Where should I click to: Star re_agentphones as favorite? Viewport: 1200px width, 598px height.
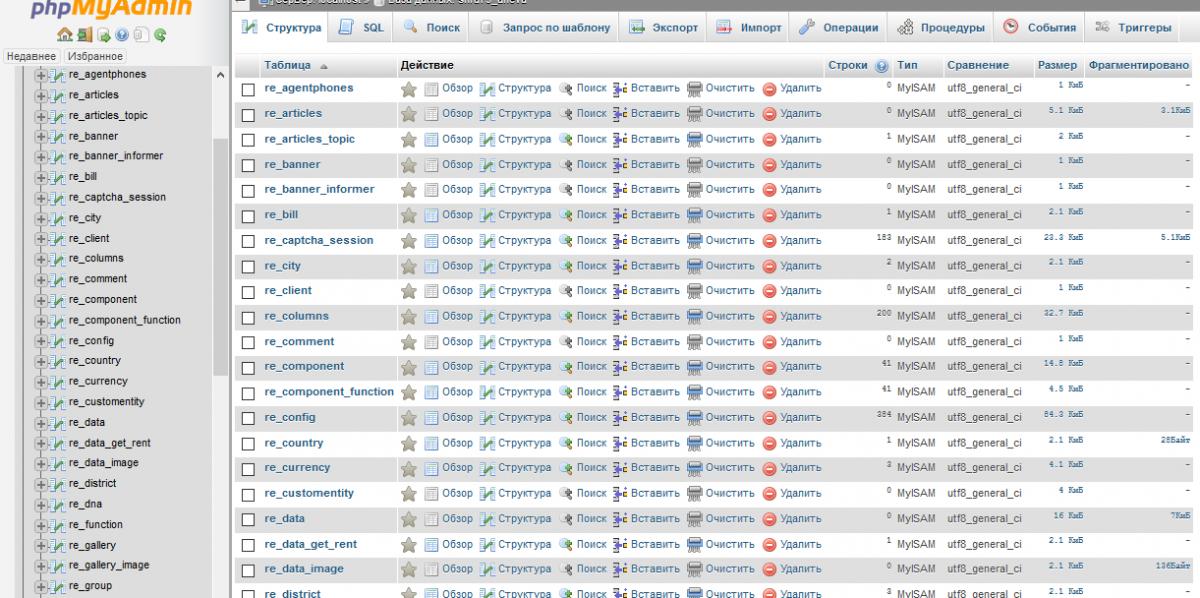coord(408,89)
